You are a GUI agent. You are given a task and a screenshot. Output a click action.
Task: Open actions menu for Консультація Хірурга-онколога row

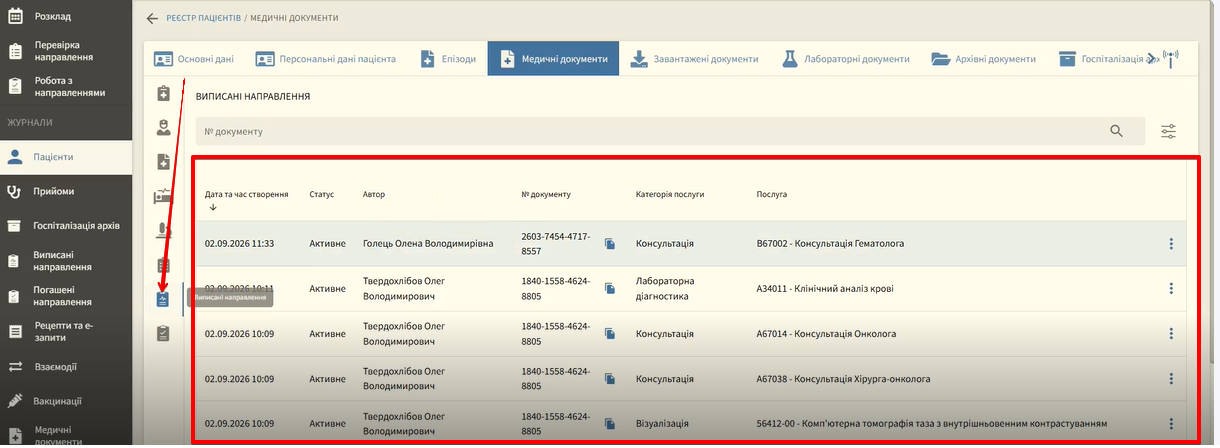click(x=1170, y=379)
